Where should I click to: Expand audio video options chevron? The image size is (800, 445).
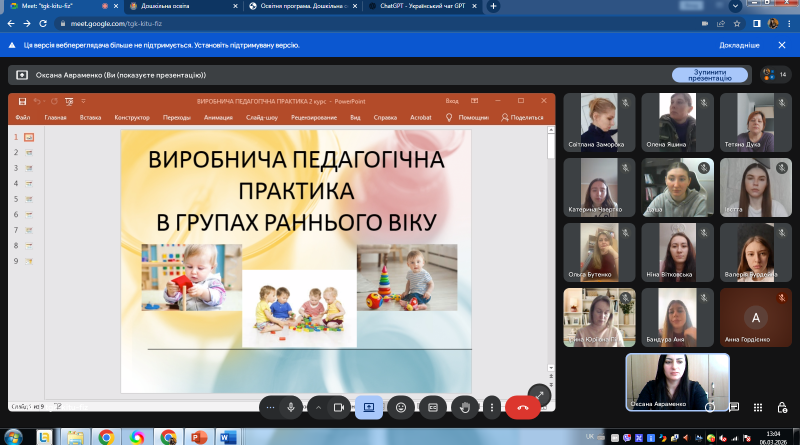click(x=318, y=408)
